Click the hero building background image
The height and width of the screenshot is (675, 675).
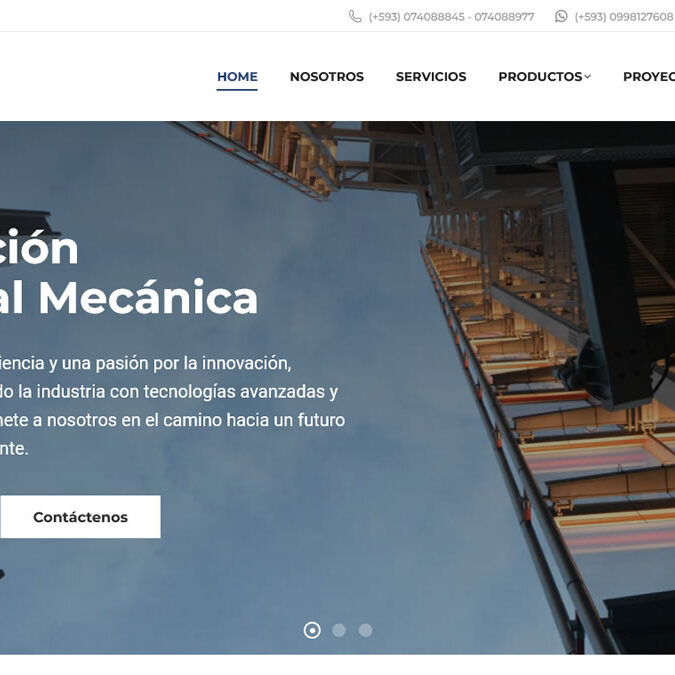click(x=517, y=344)
